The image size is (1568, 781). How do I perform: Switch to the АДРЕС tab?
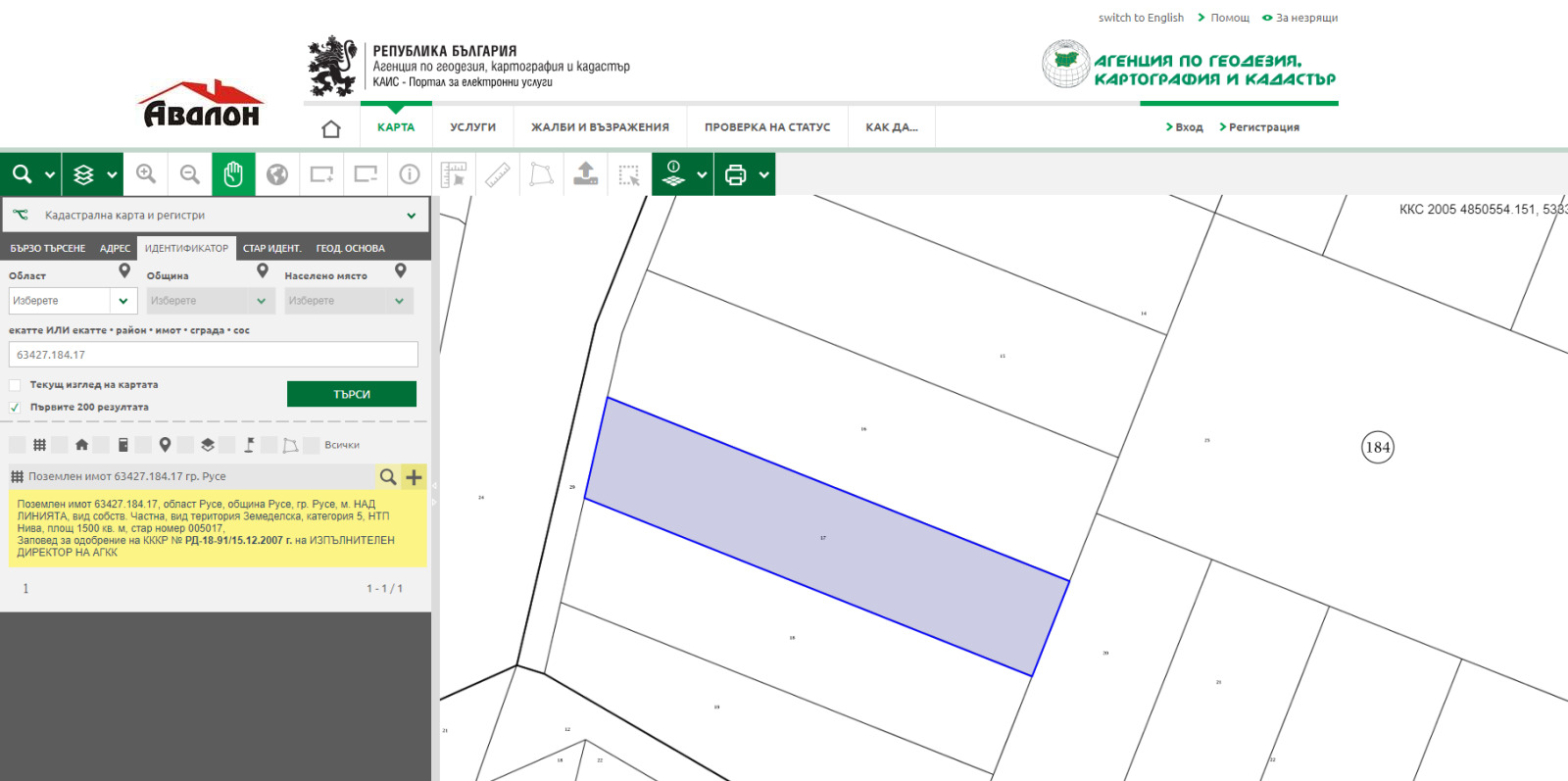point(115,249)
